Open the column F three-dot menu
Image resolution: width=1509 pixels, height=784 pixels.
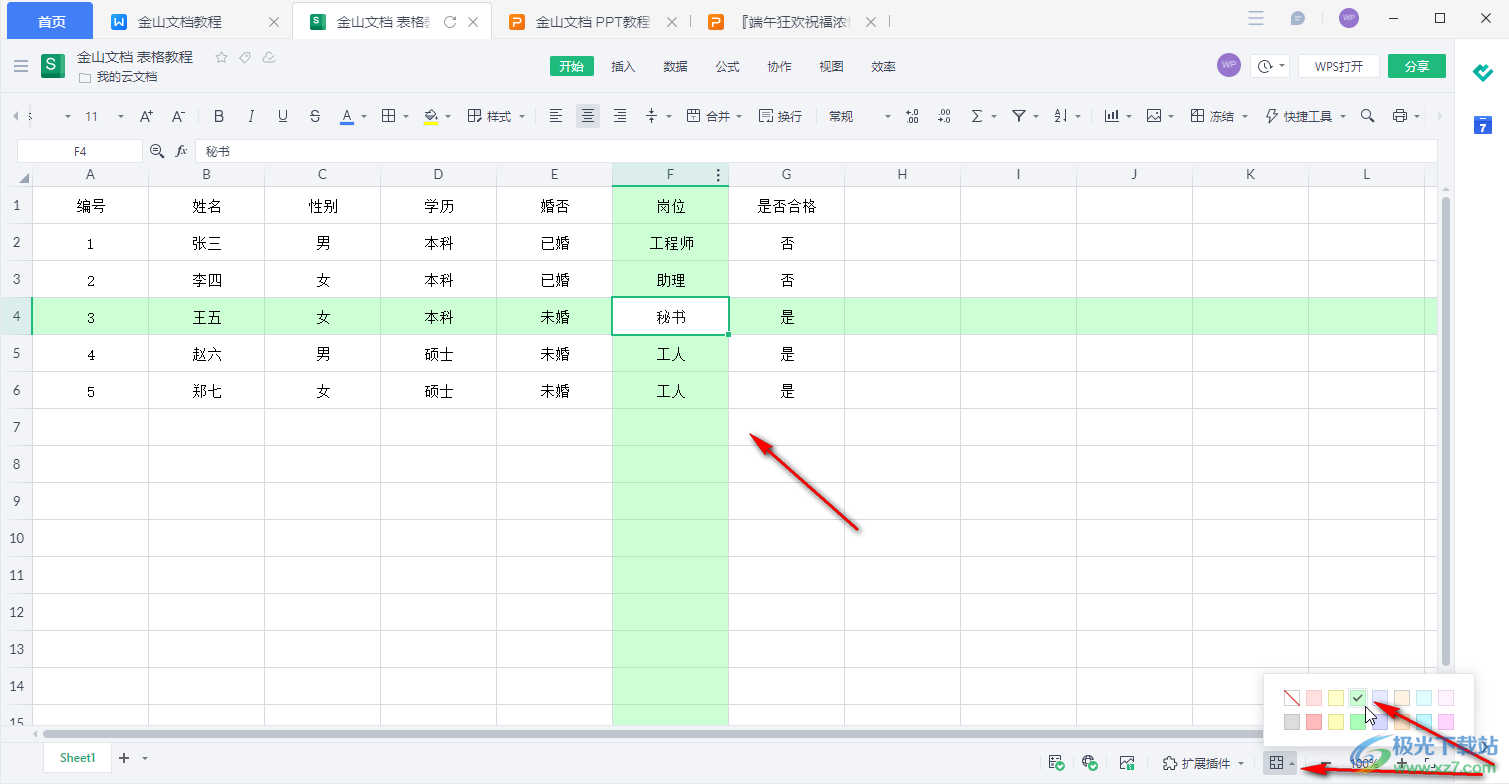coord(718,175)
